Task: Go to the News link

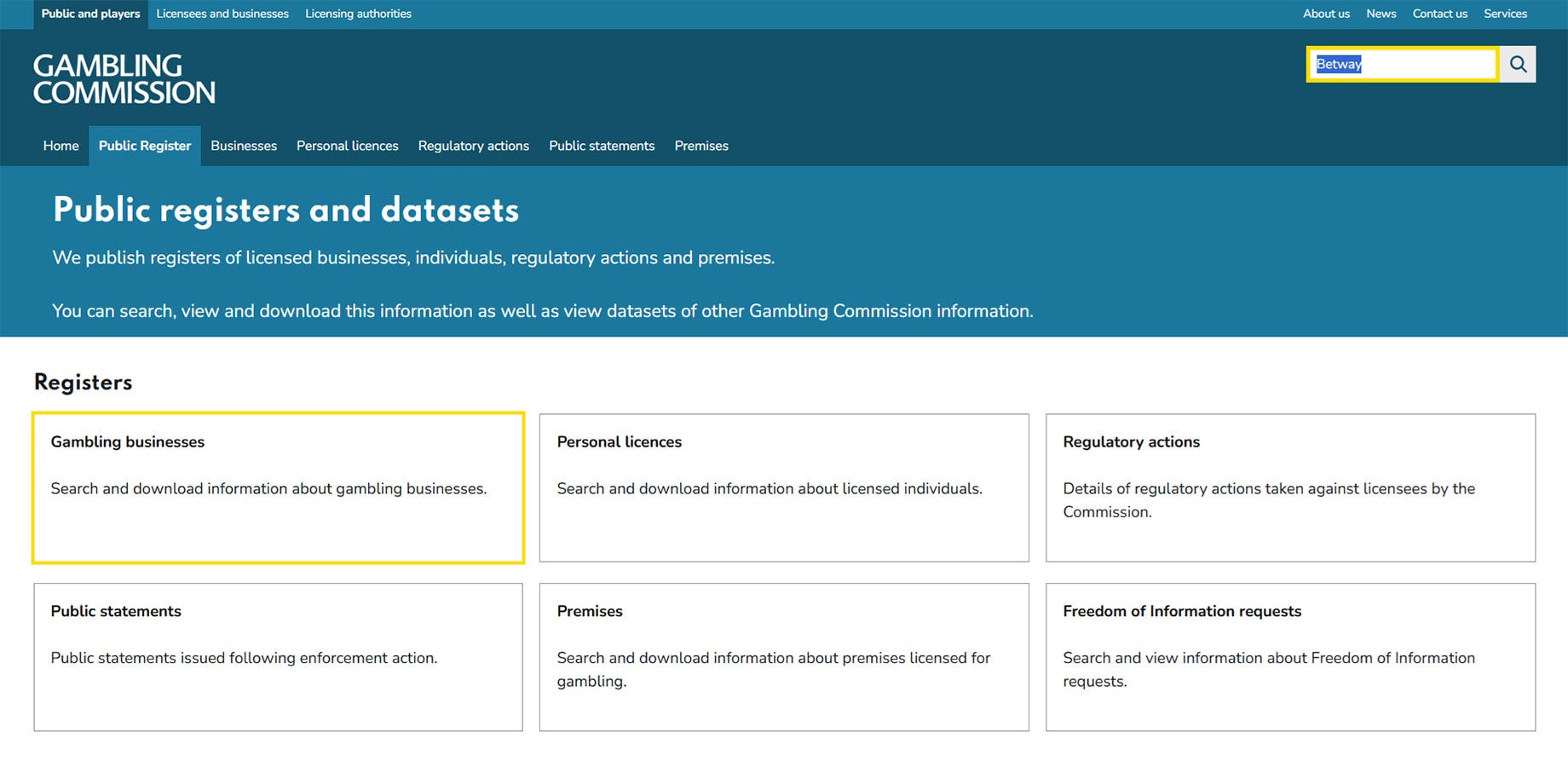Action: pos(1381,14)
